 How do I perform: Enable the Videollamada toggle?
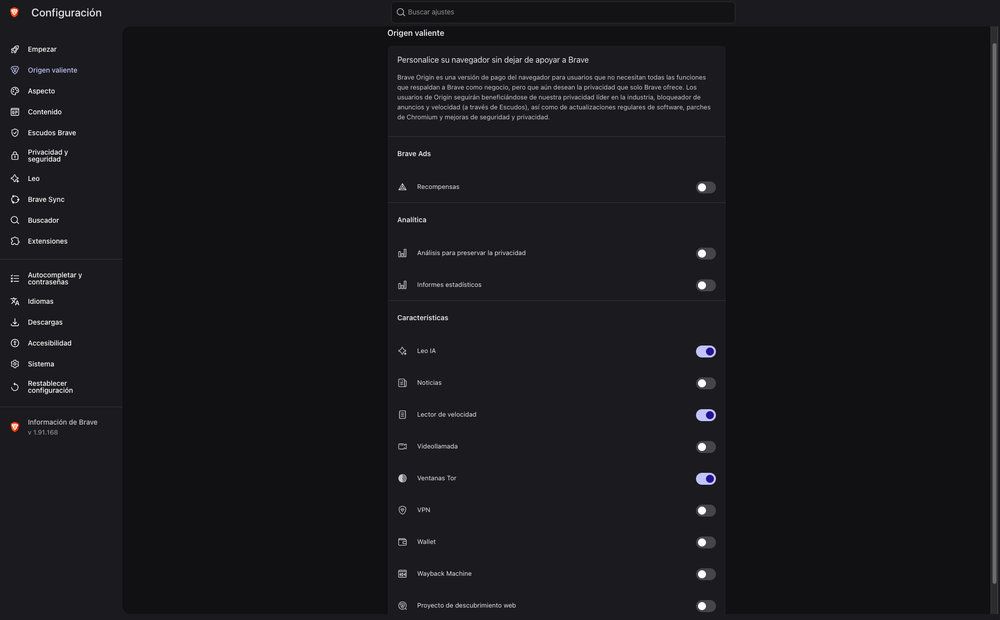coord(705,447)
